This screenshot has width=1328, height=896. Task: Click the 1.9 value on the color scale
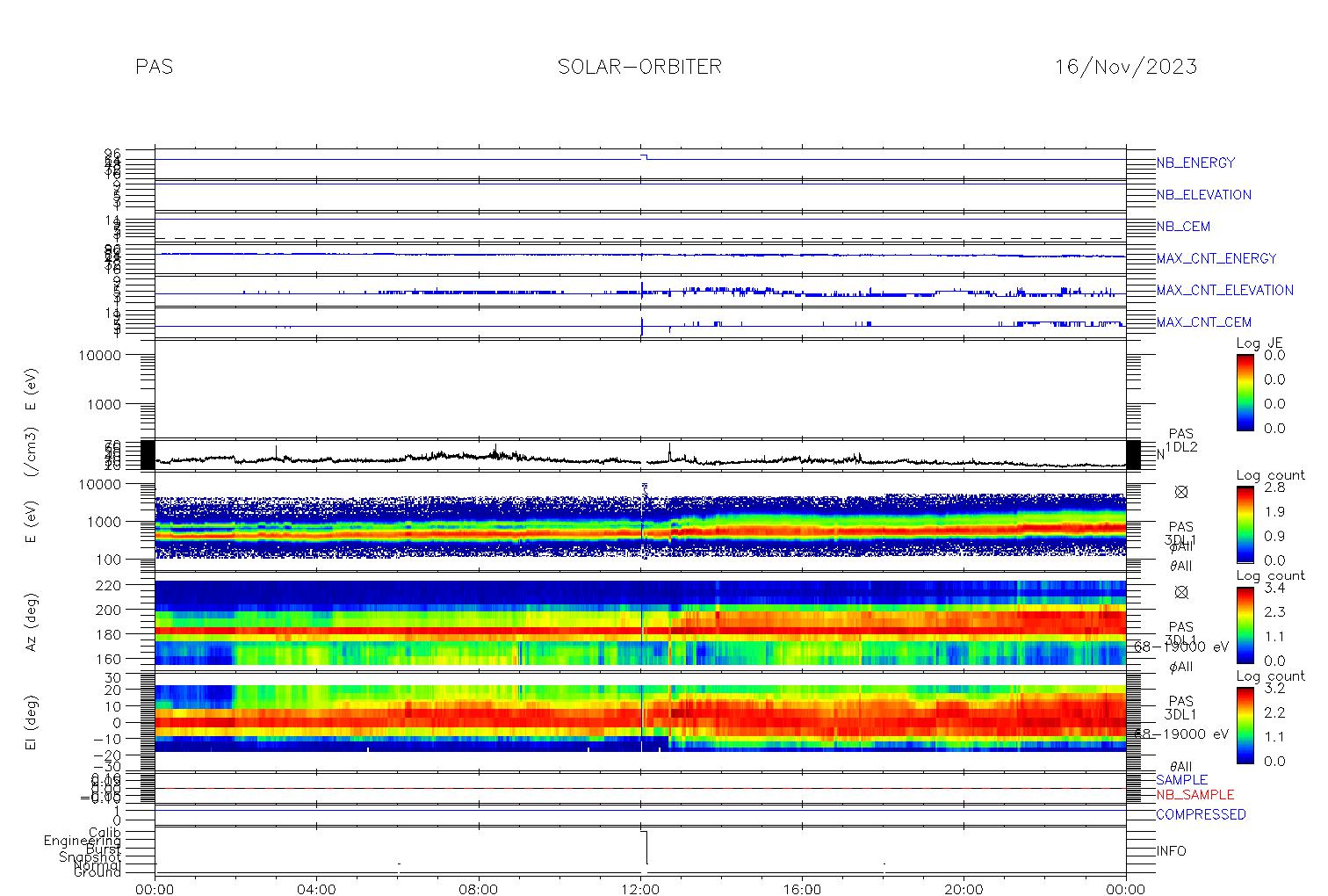1274,512
